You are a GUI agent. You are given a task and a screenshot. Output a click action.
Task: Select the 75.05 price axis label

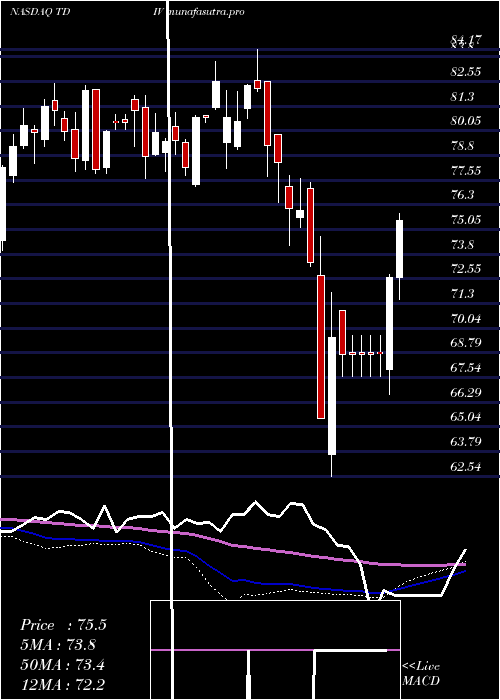pyautogui.click(x=466, y=220)
